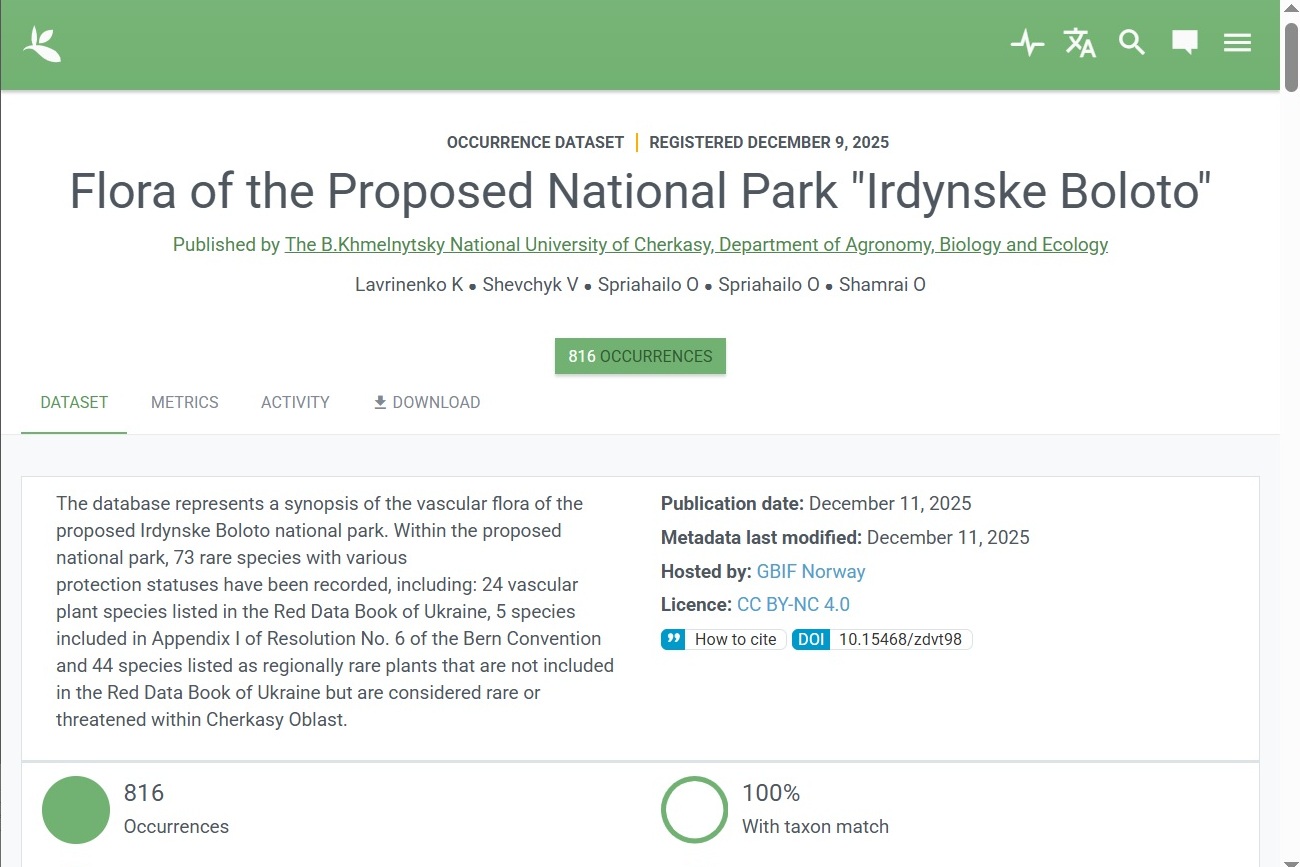Switch to the Activity tab
The height and width of the screenshot is (867, 1300).
coord(295,402)
